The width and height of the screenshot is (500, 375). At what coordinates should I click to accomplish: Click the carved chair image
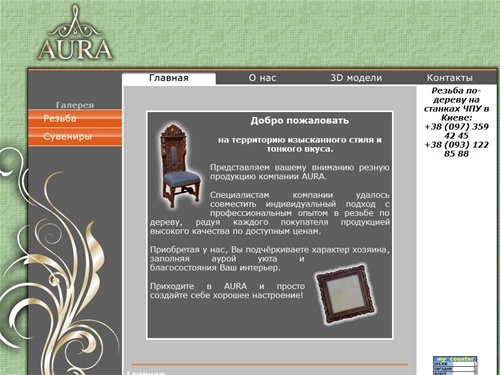(180, 166)
